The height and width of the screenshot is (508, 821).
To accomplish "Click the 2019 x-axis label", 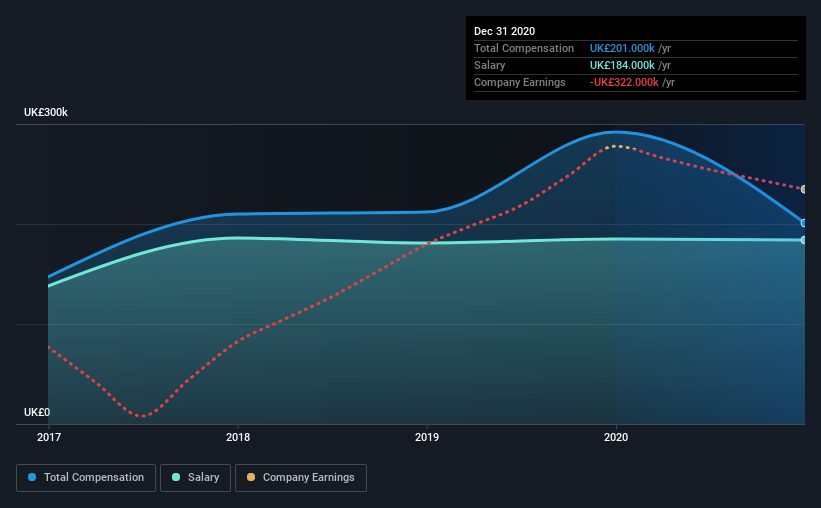I will tap(427, 437).
